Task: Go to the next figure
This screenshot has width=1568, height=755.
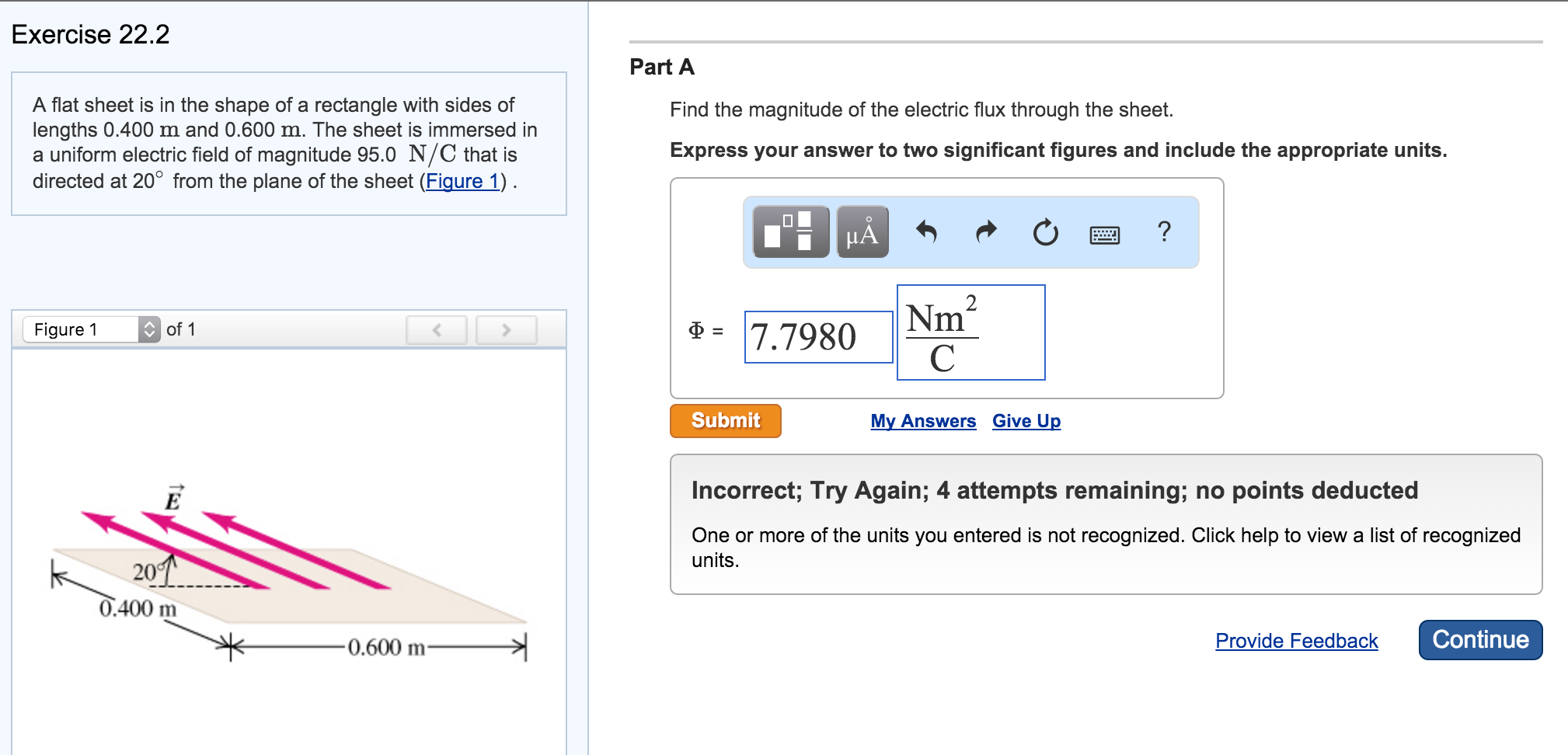Action: (506, 329)
